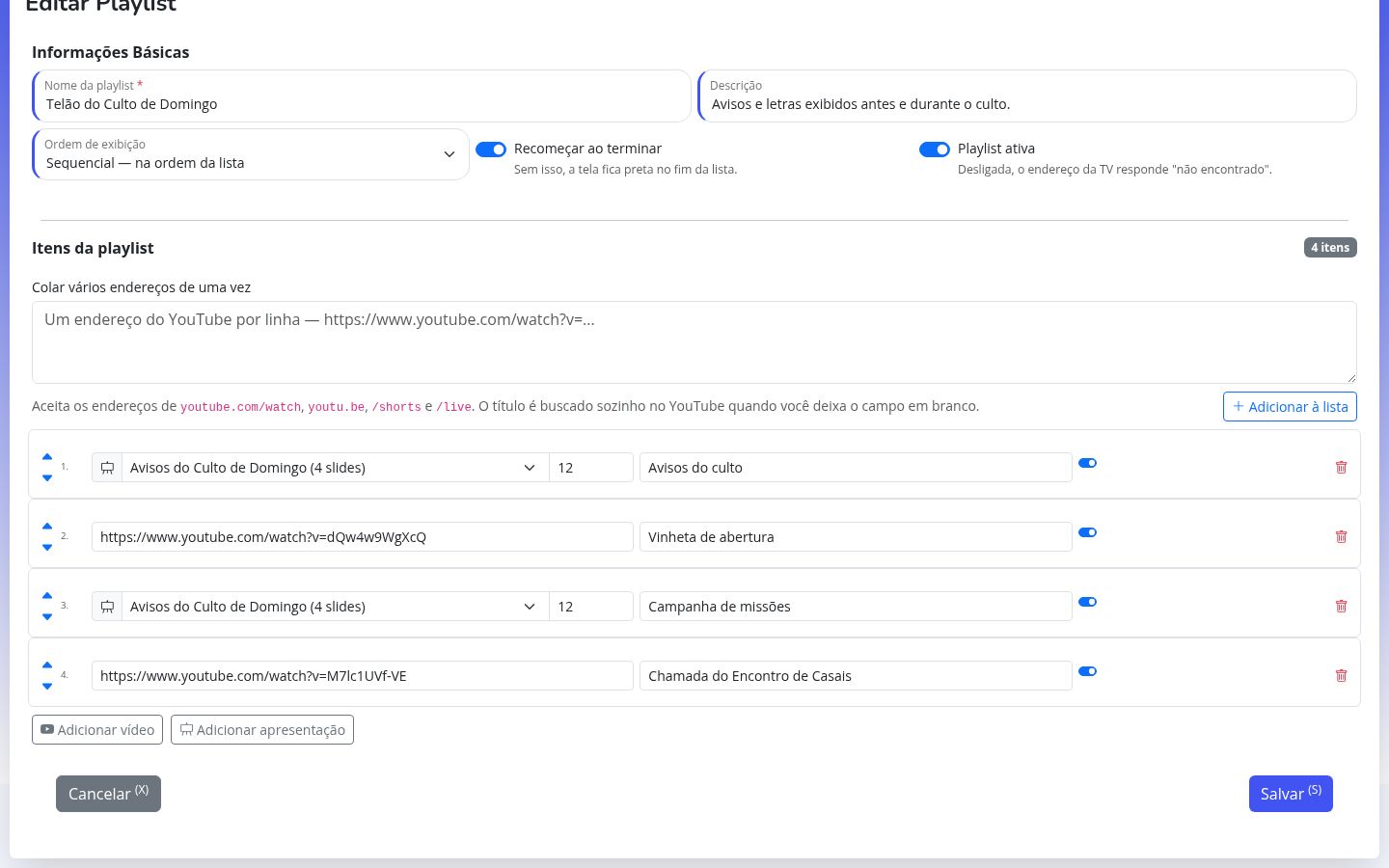Edit URL field with dQw4w9WgXcQ
This screenshot has width=1389, height=868.
pos(363,537)
